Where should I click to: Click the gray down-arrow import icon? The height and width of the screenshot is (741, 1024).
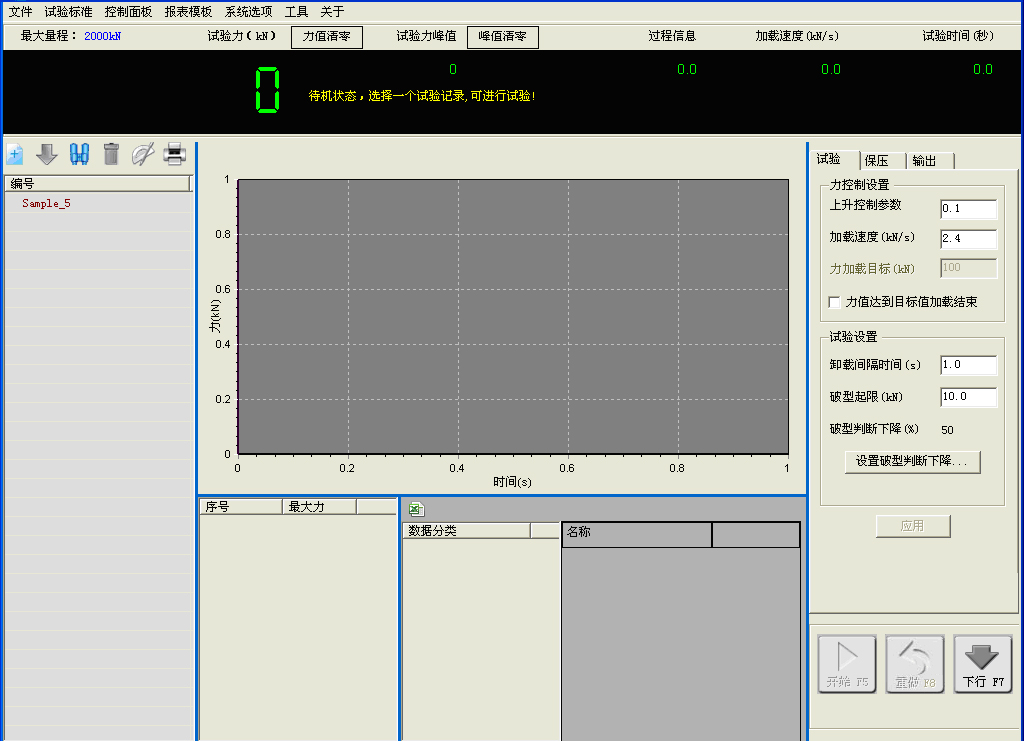(x=47, y=154)
